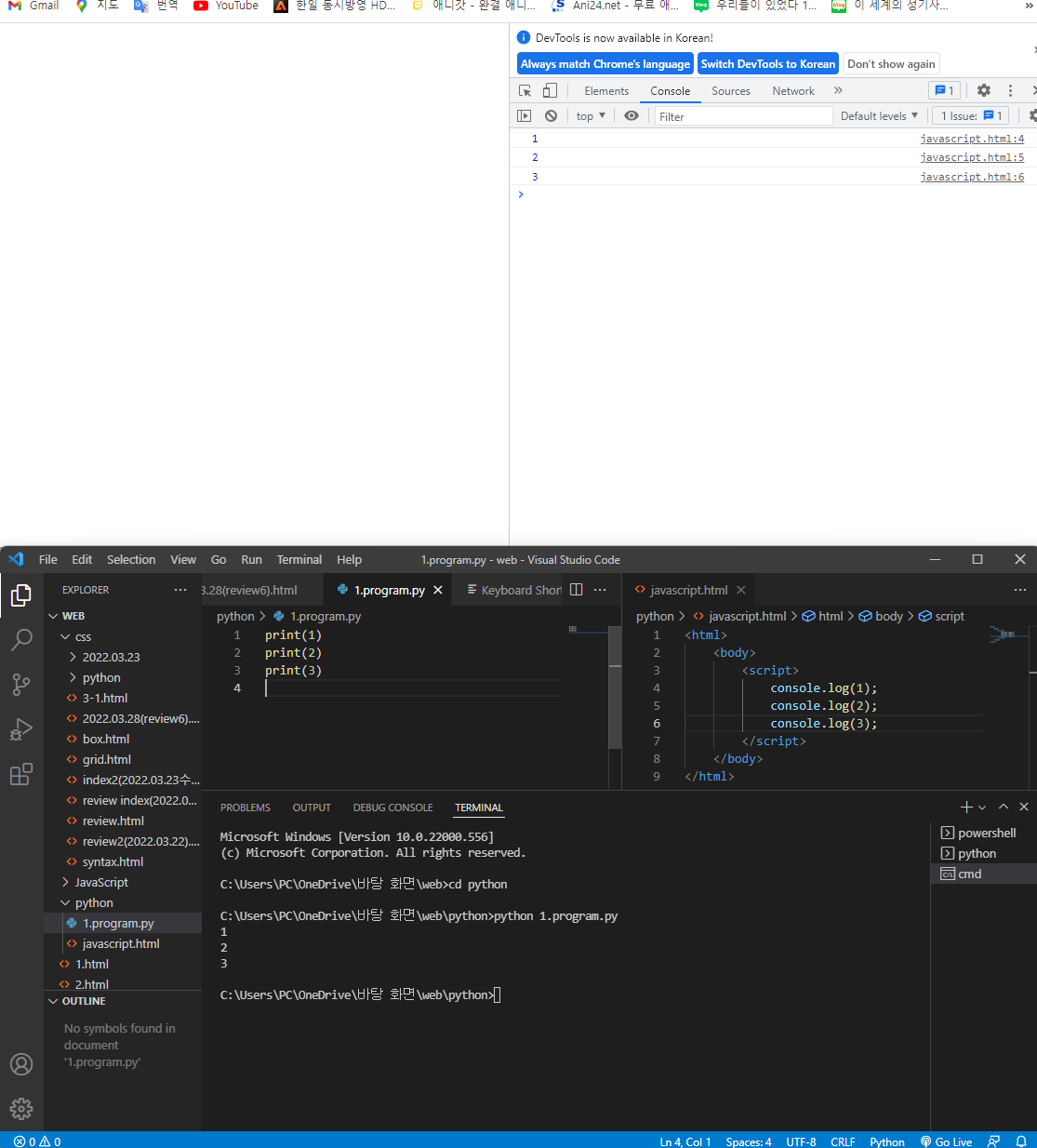Click the feedback icon in status bar
The height and width of the screenshot is (1148, 1037).
click(994, 1141)
